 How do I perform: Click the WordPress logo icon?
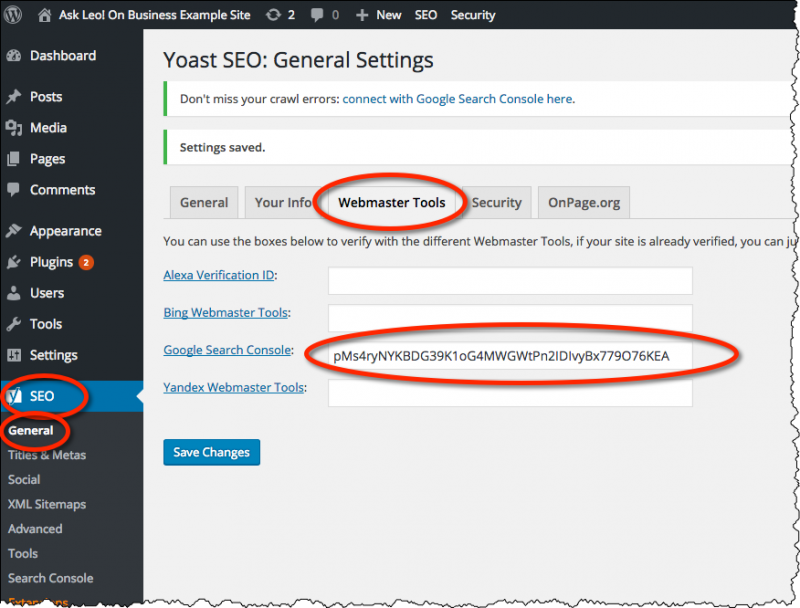coord(13,14)
